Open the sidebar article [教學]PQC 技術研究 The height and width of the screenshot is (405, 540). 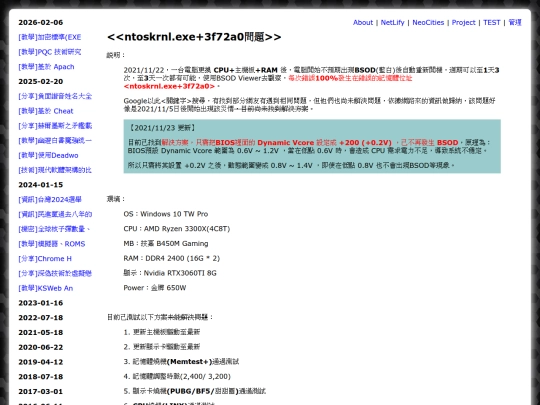pos(50,52)
